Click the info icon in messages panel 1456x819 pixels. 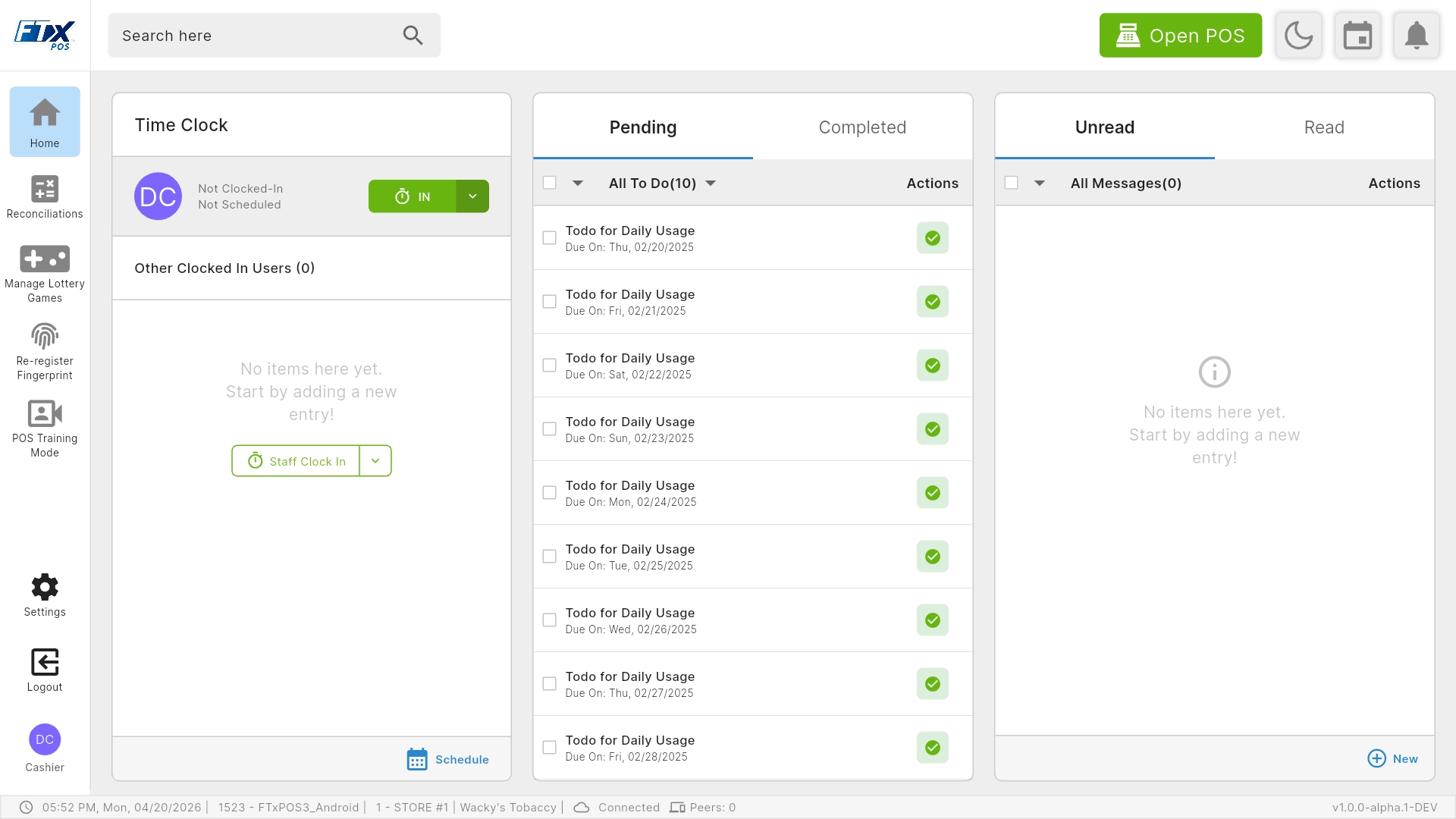tap(1214, 372)
